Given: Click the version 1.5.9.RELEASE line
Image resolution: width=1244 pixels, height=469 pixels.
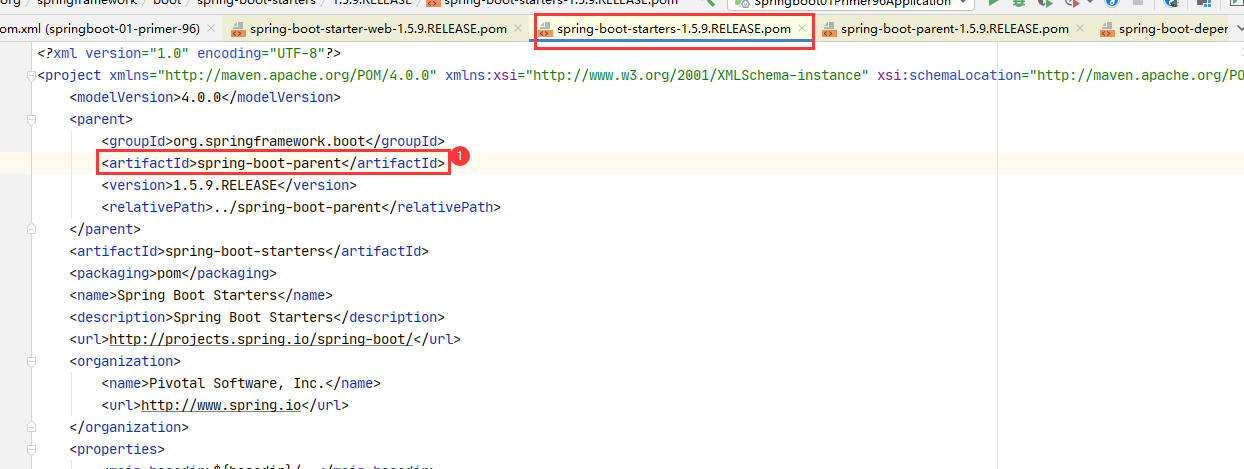Looking at the screenshot, I should 229,185.
